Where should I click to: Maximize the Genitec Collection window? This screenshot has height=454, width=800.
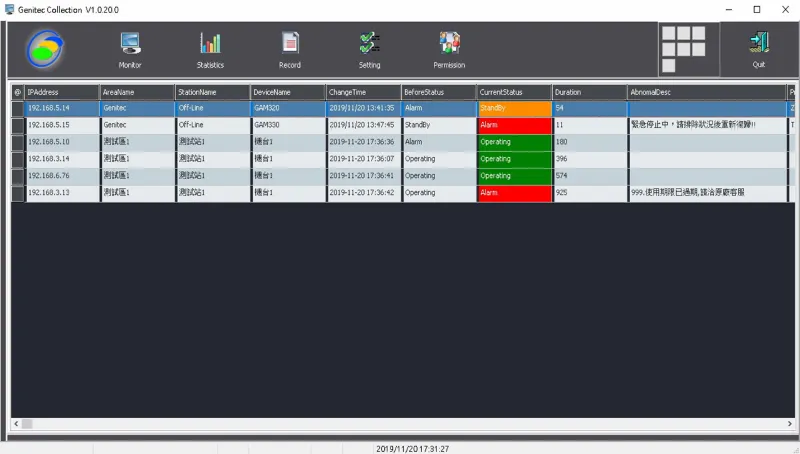(x=757, y=10)
